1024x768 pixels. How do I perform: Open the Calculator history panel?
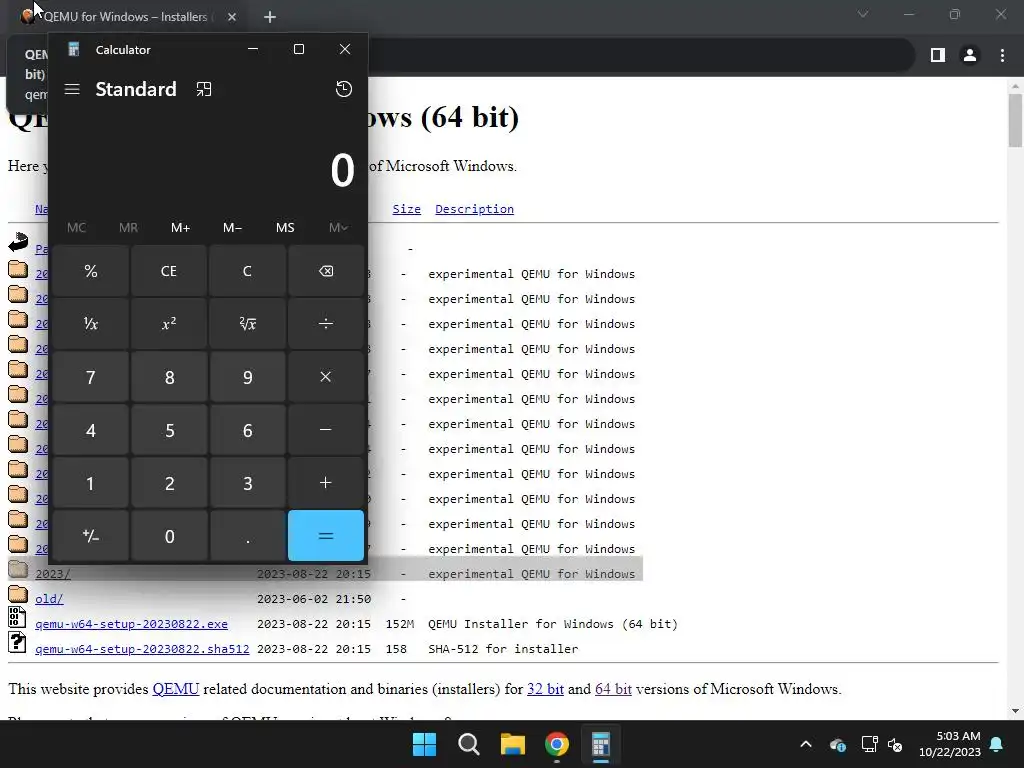(x=344, y=89)
